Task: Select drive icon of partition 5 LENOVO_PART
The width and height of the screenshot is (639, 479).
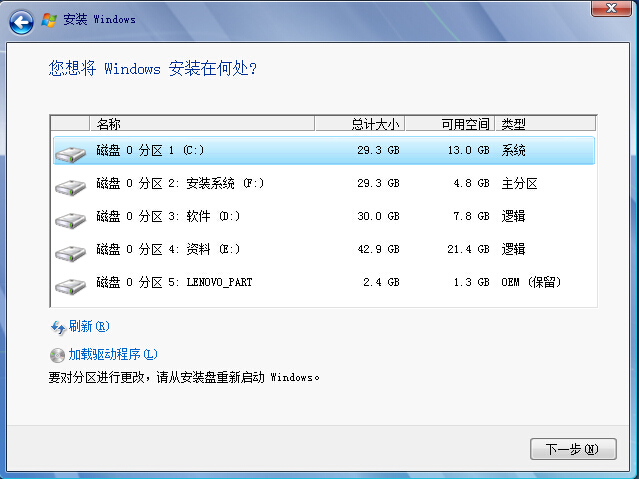Action: coord(71,286)
